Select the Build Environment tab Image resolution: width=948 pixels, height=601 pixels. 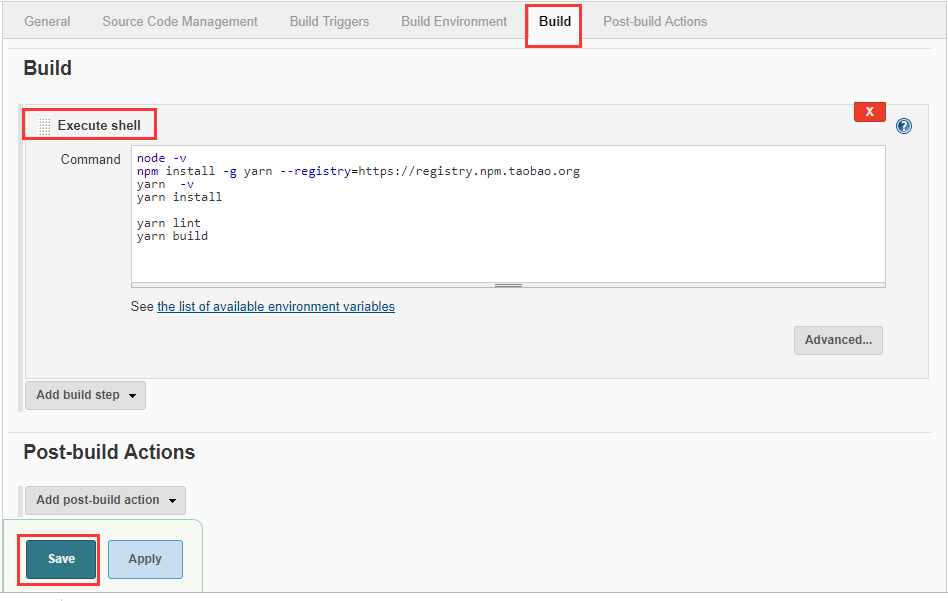(454, 21)
